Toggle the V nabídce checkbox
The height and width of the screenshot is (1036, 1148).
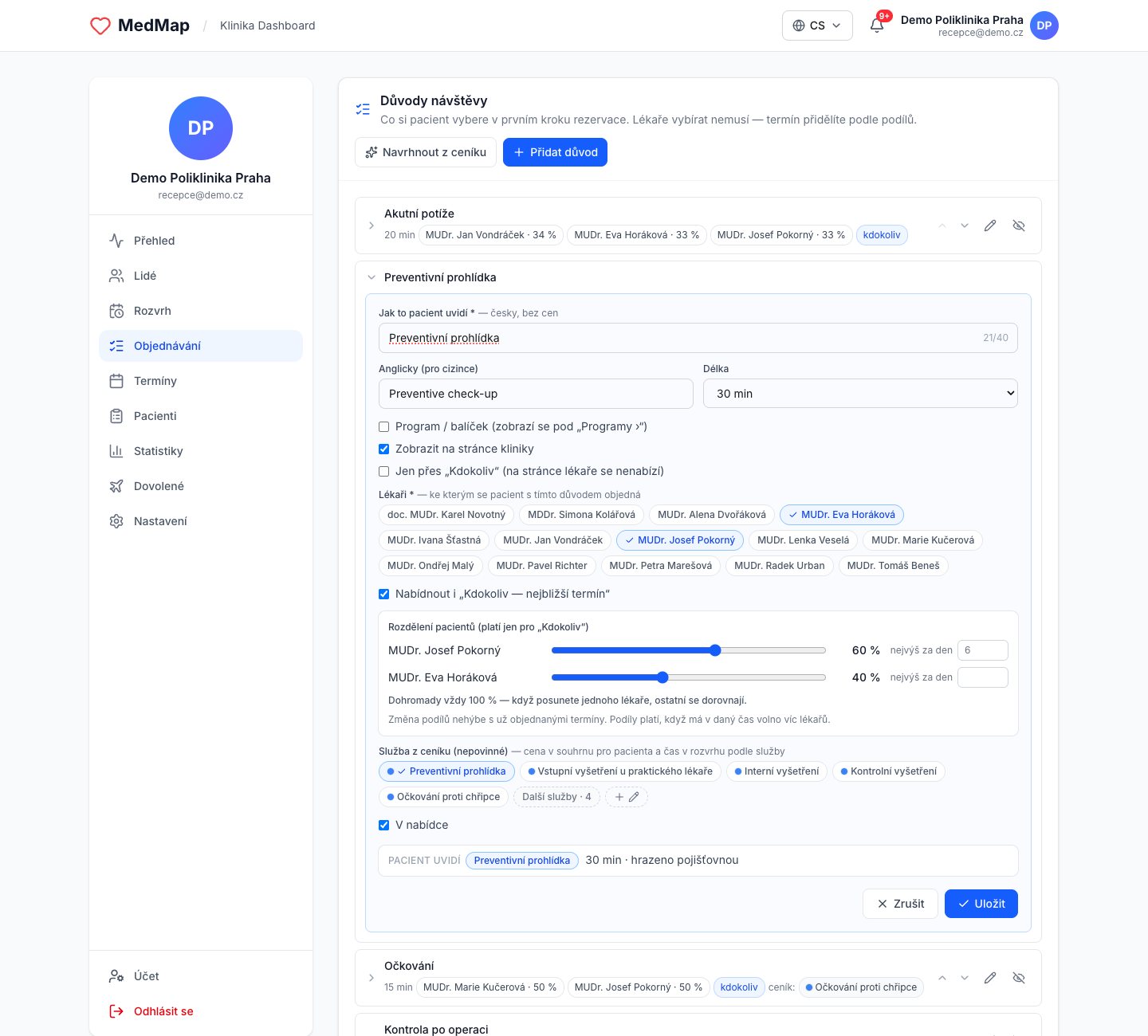tap(383, 826)
